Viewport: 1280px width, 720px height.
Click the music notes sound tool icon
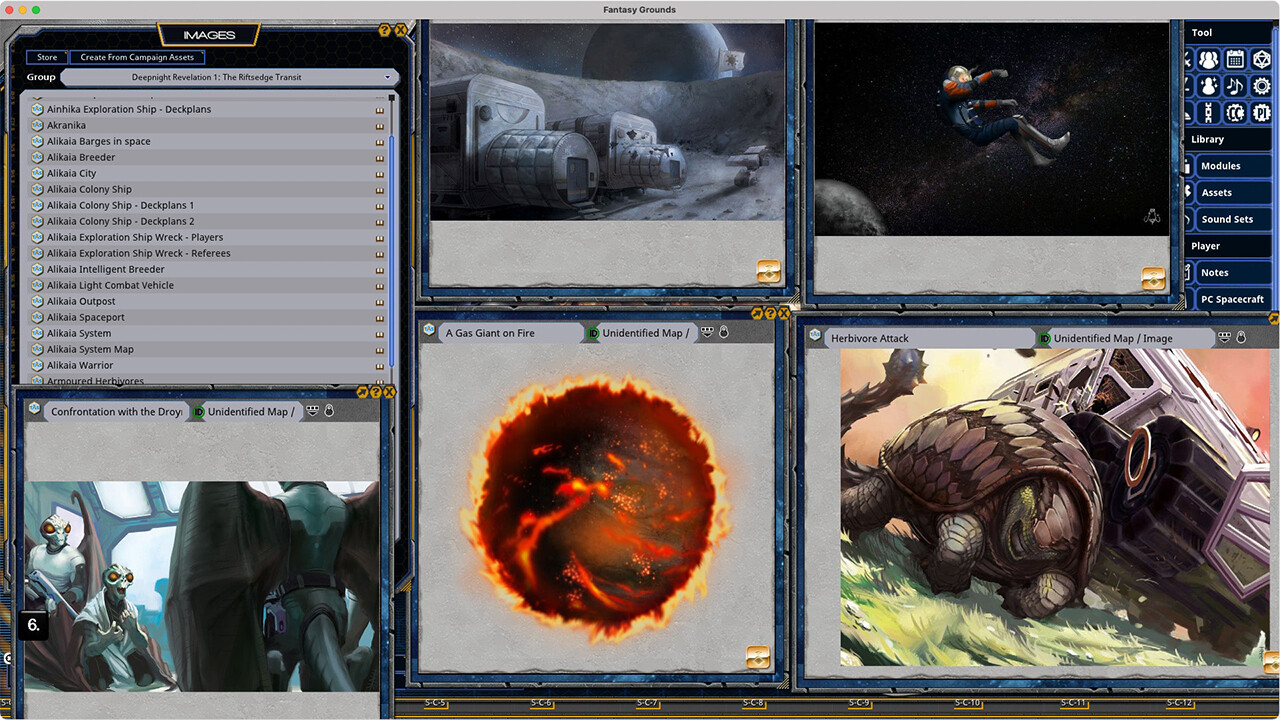point(1235,86)
